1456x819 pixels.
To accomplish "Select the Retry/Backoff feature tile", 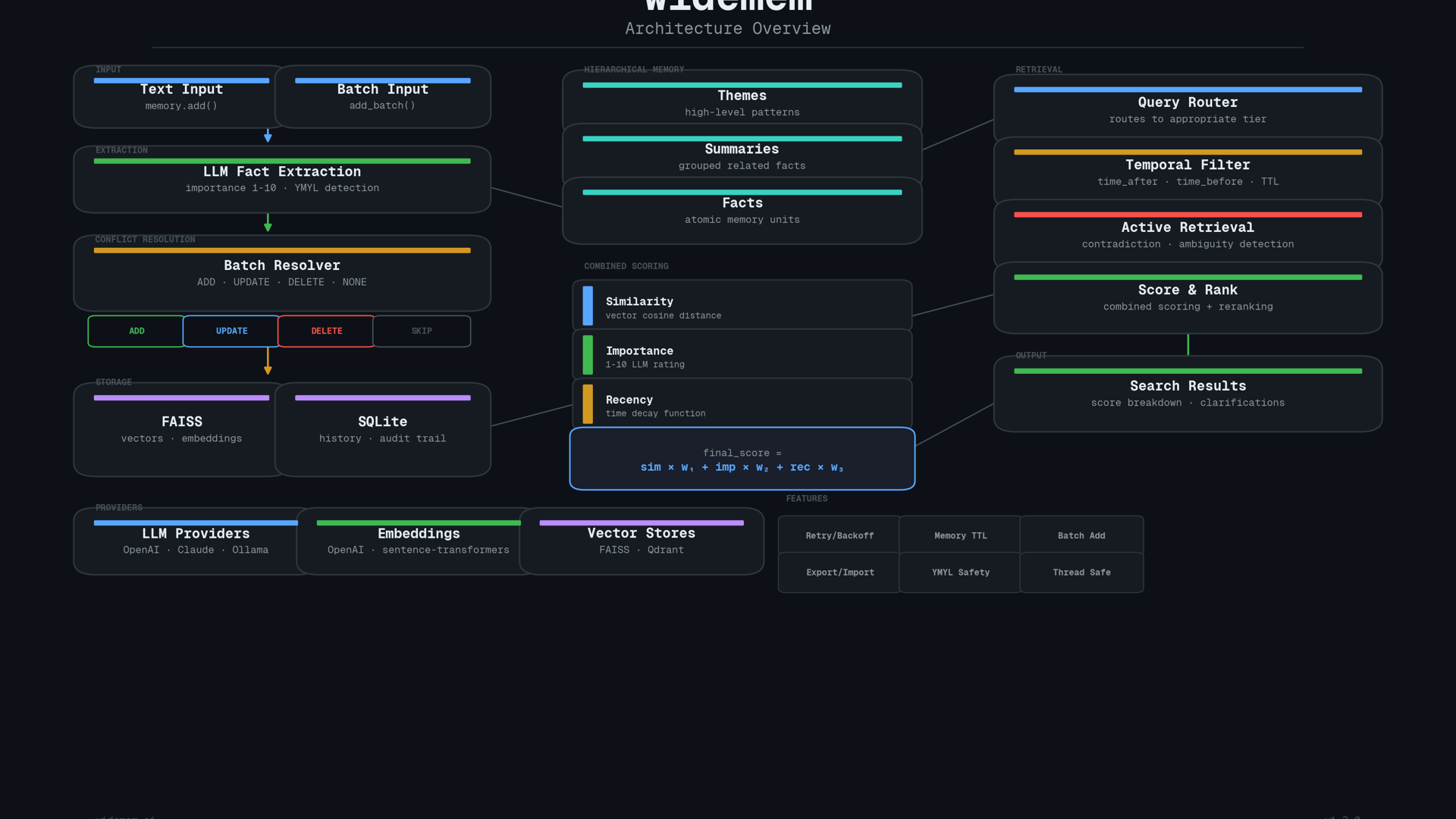I will [x=839, y=535].
